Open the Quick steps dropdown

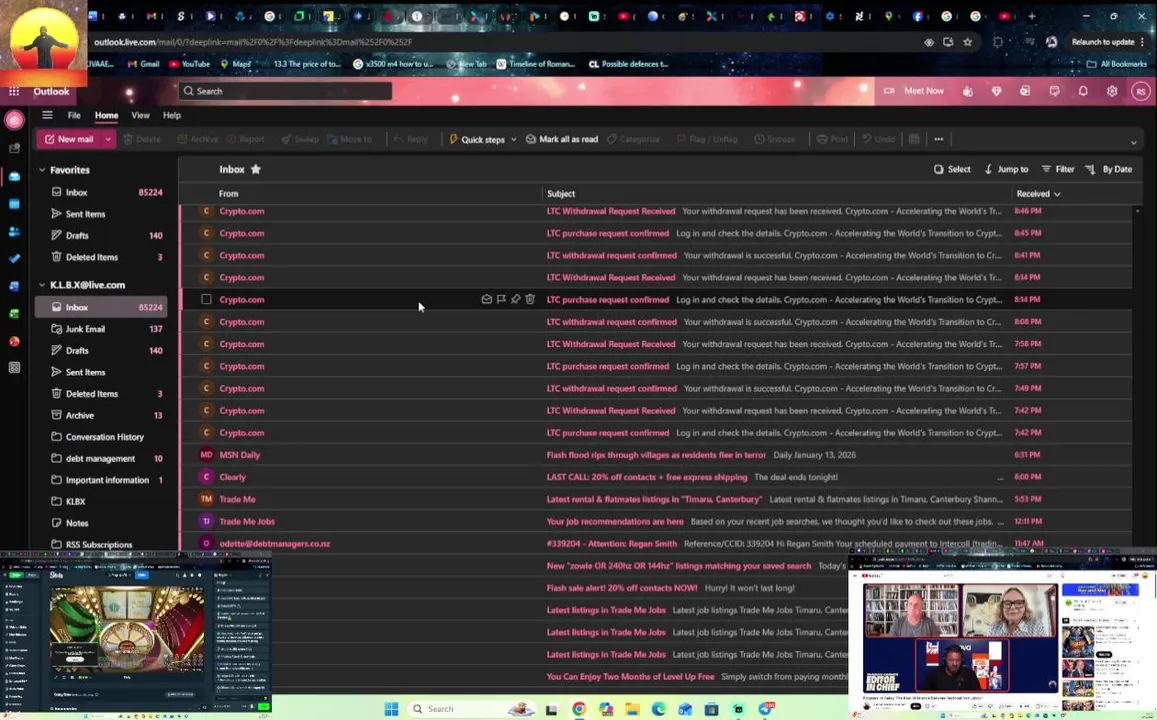pos(483,139)
